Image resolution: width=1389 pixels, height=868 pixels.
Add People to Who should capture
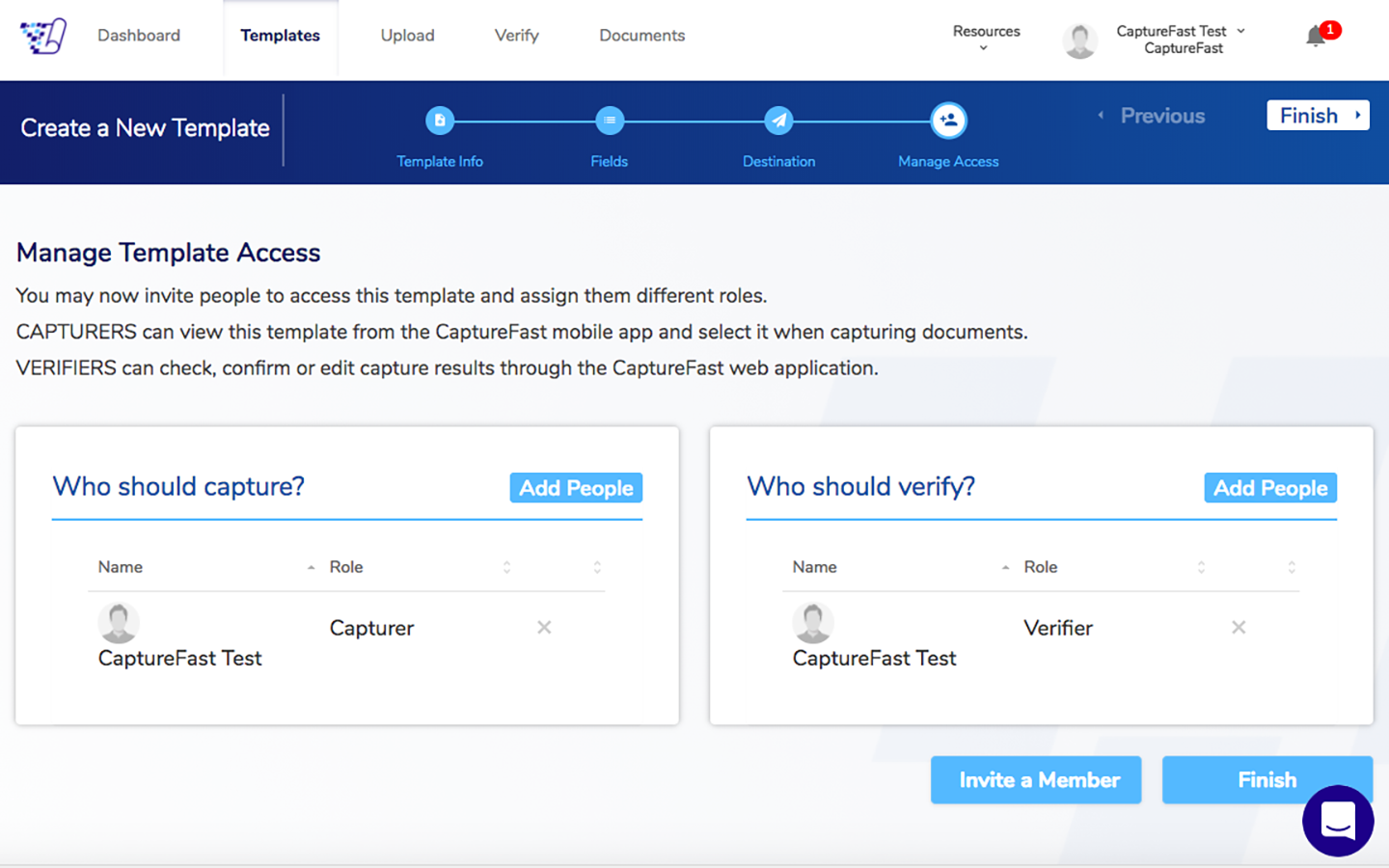pos(576,488)
